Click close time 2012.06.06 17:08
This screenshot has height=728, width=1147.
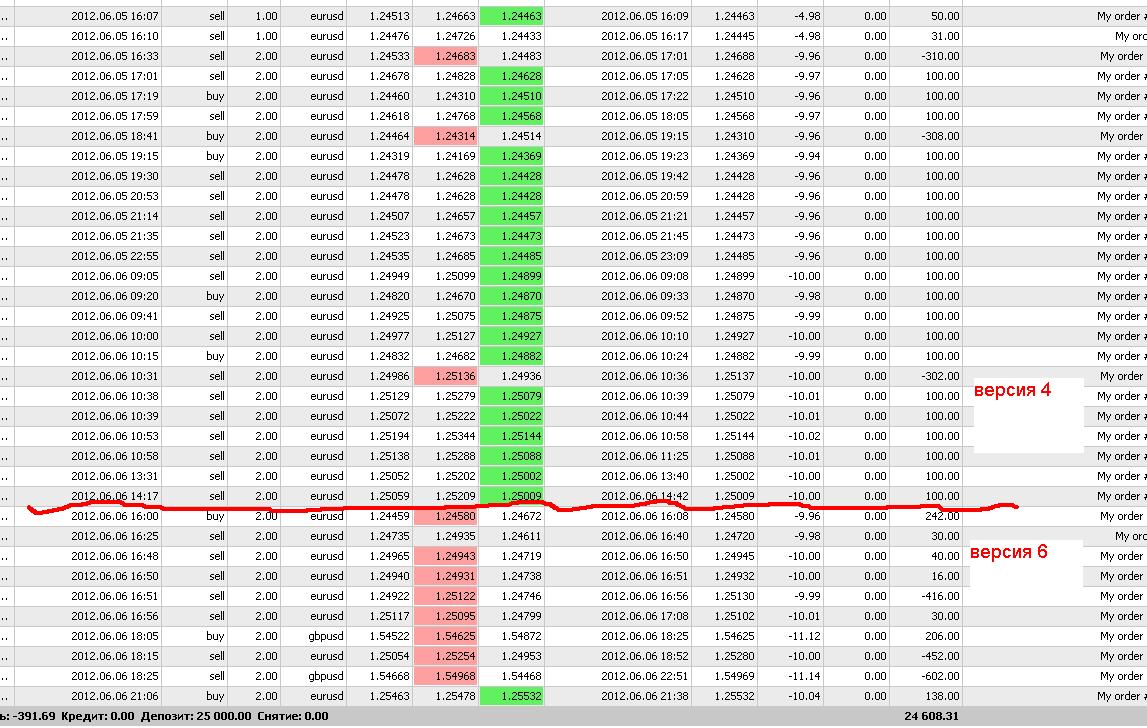coord(644,616)
